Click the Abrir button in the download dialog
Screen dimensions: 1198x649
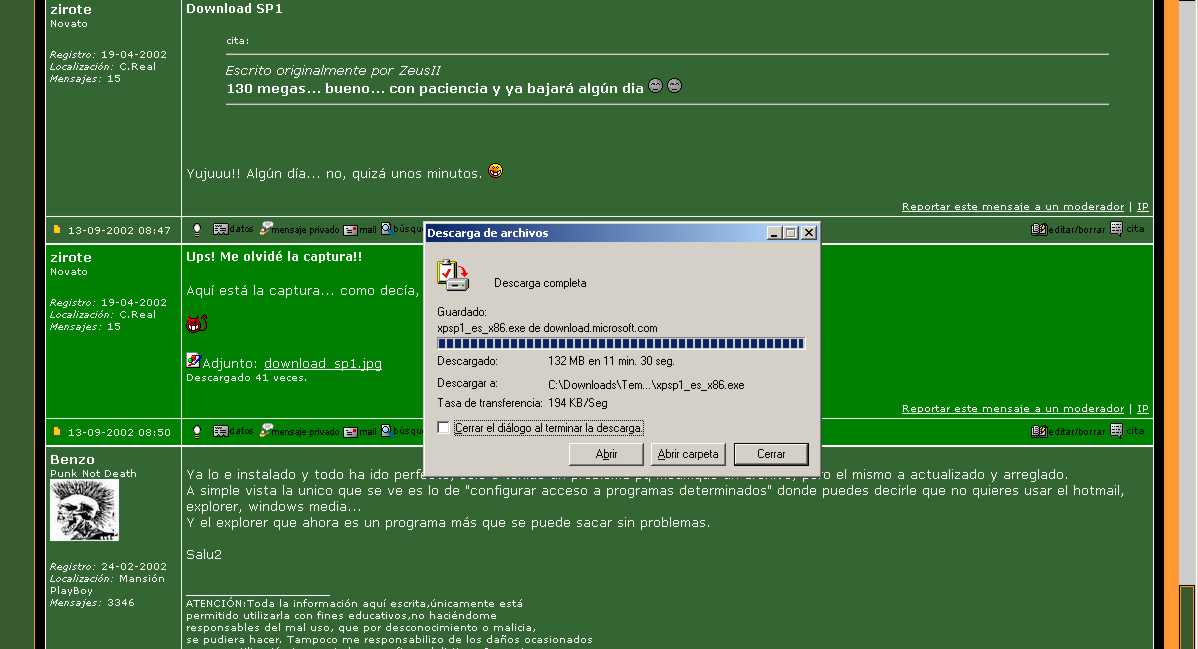coord(606,454)
